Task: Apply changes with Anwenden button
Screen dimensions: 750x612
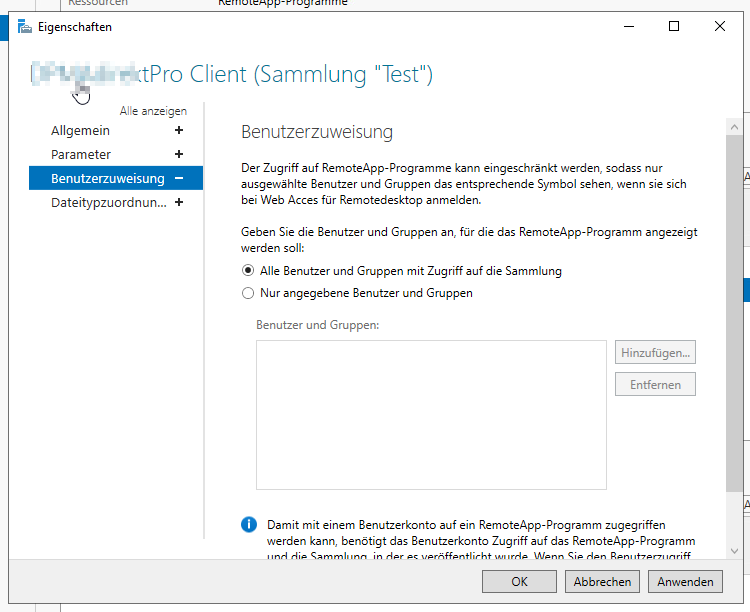Action: (x=685, y=581)
